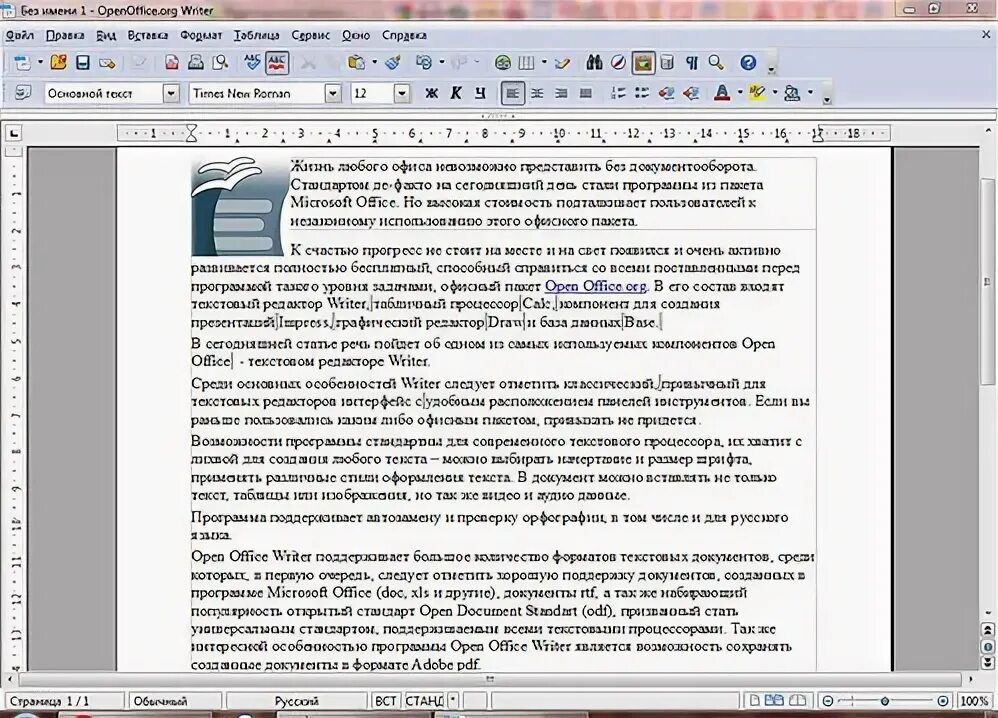Expand the paragraph style dropdown arrow
Image resolution: width=998 pixels, height=718 pixels.
click(171, 94)
